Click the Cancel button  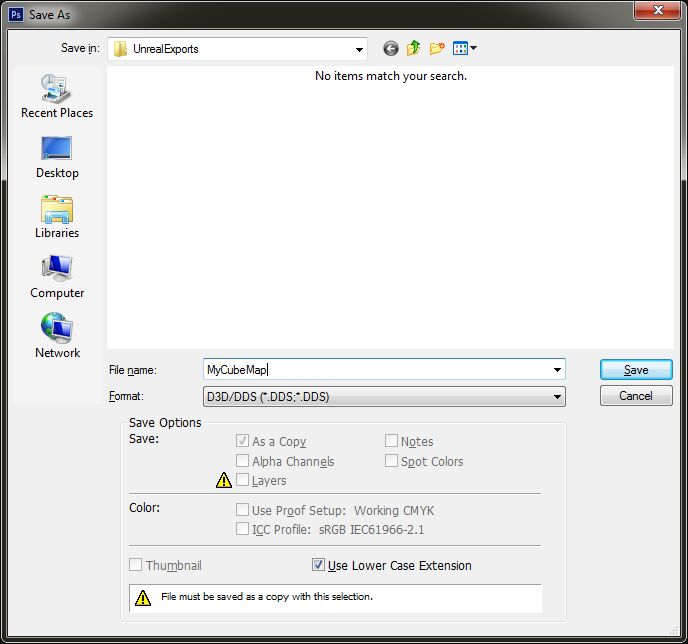pos(636,396)
